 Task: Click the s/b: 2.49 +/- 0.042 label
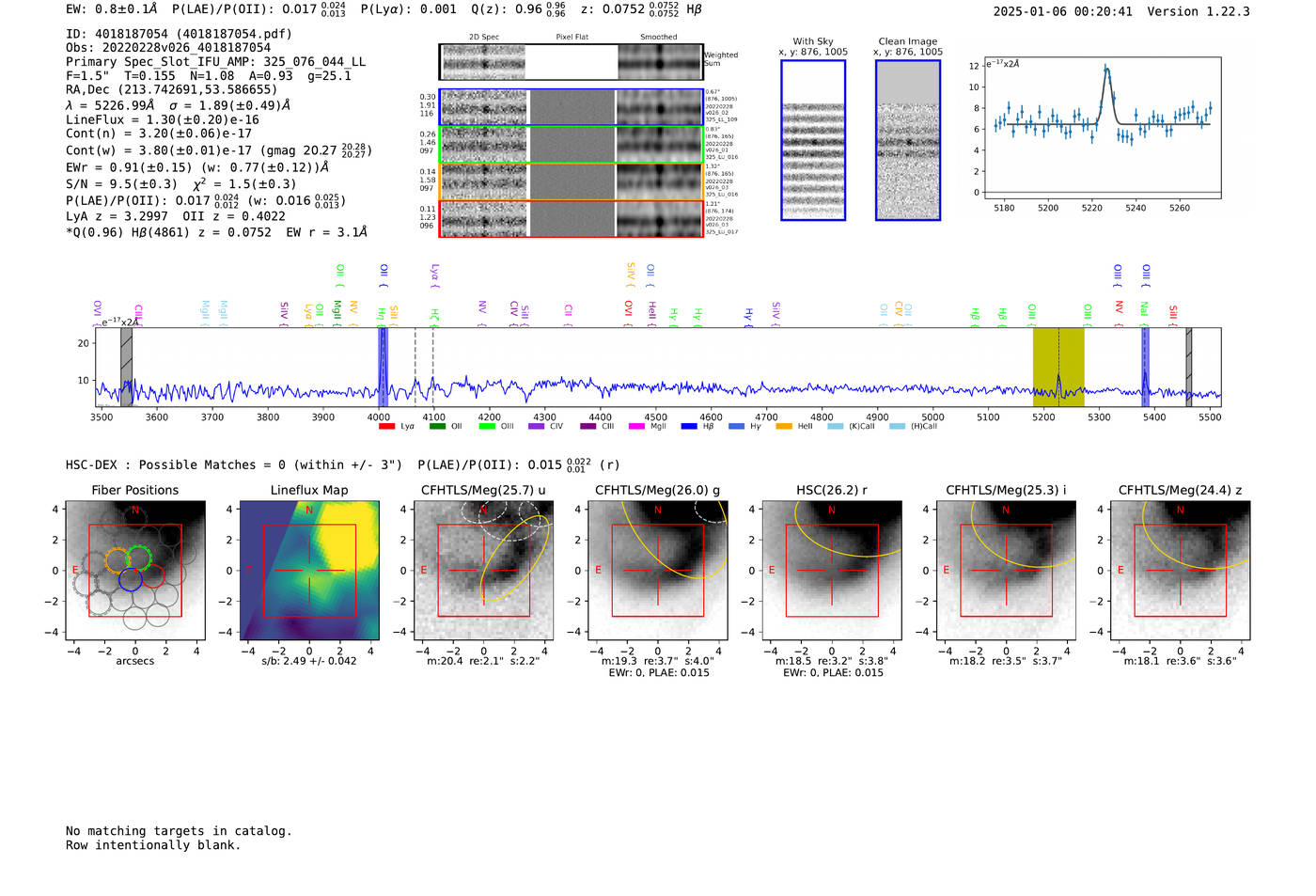pos(309,661)
